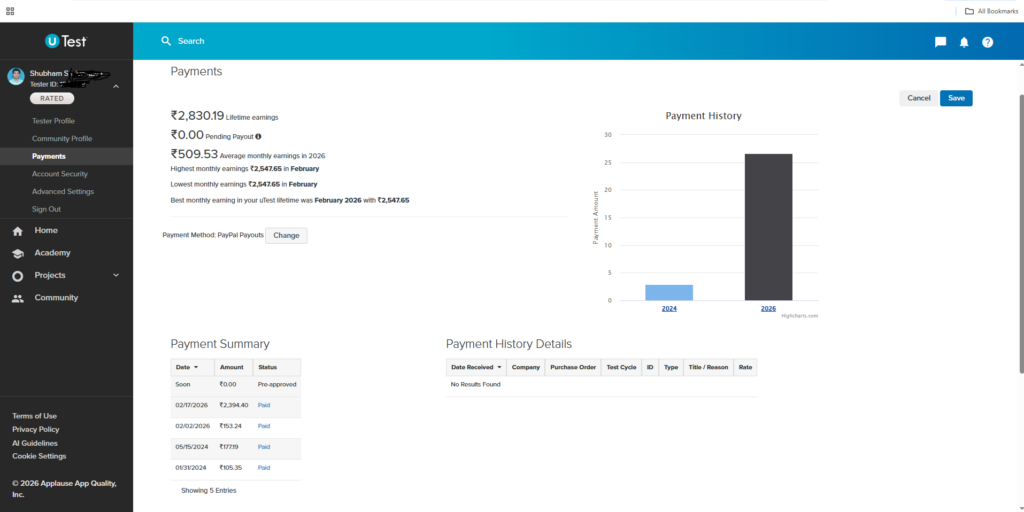Click Sign Out in sidebar
Image resolution: width=1024 pixels, height=512 pixels.
pos(46,209)
